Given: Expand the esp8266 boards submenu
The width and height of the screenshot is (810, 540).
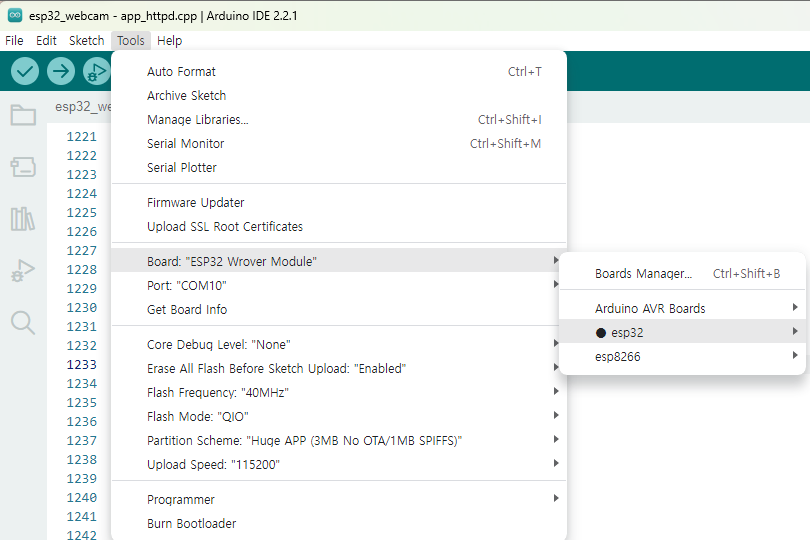Looking at the screenshot, I should tap(682, 357).
